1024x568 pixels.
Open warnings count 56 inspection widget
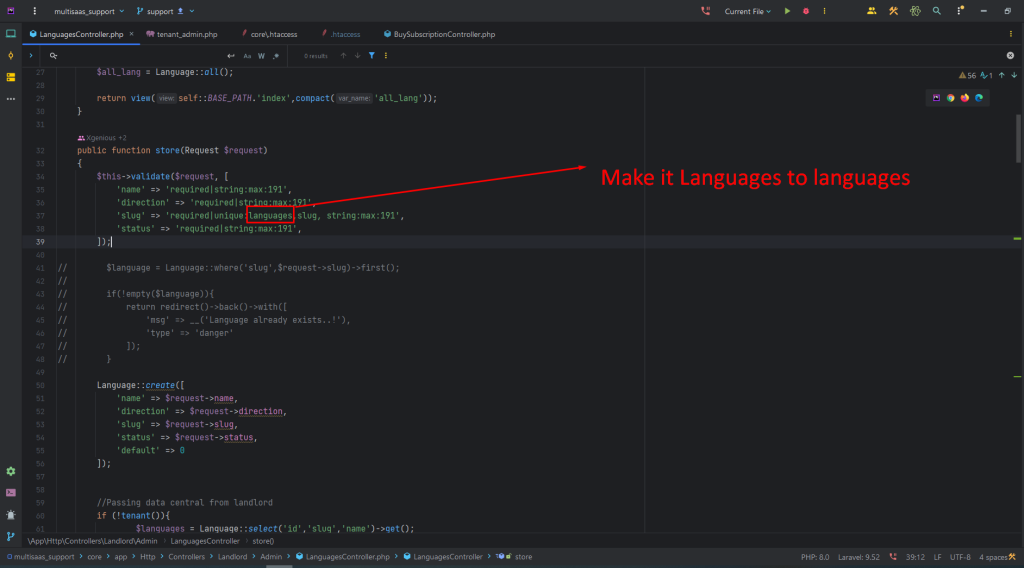(967, 76)
